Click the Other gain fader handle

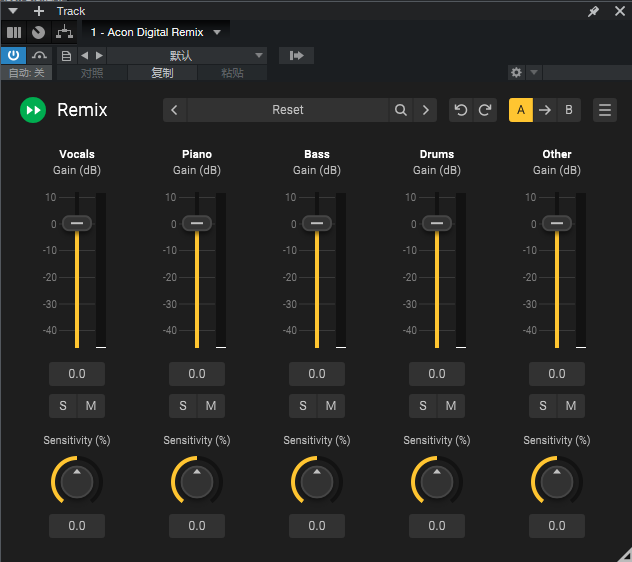point(557,223)
